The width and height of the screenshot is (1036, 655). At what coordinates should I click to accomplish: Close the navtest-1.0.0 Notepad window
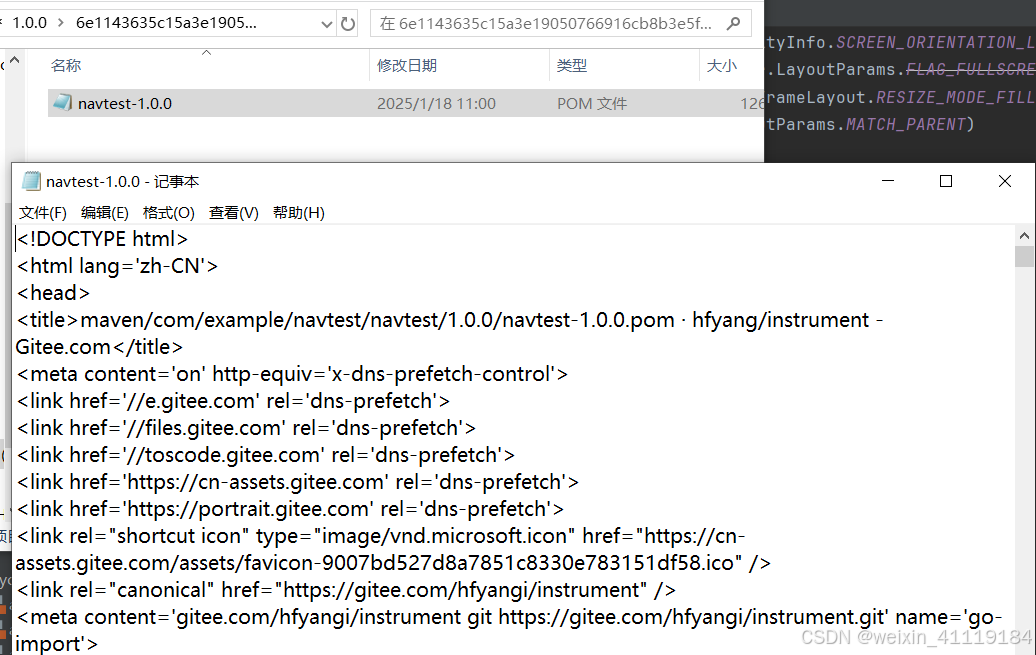1005,180
